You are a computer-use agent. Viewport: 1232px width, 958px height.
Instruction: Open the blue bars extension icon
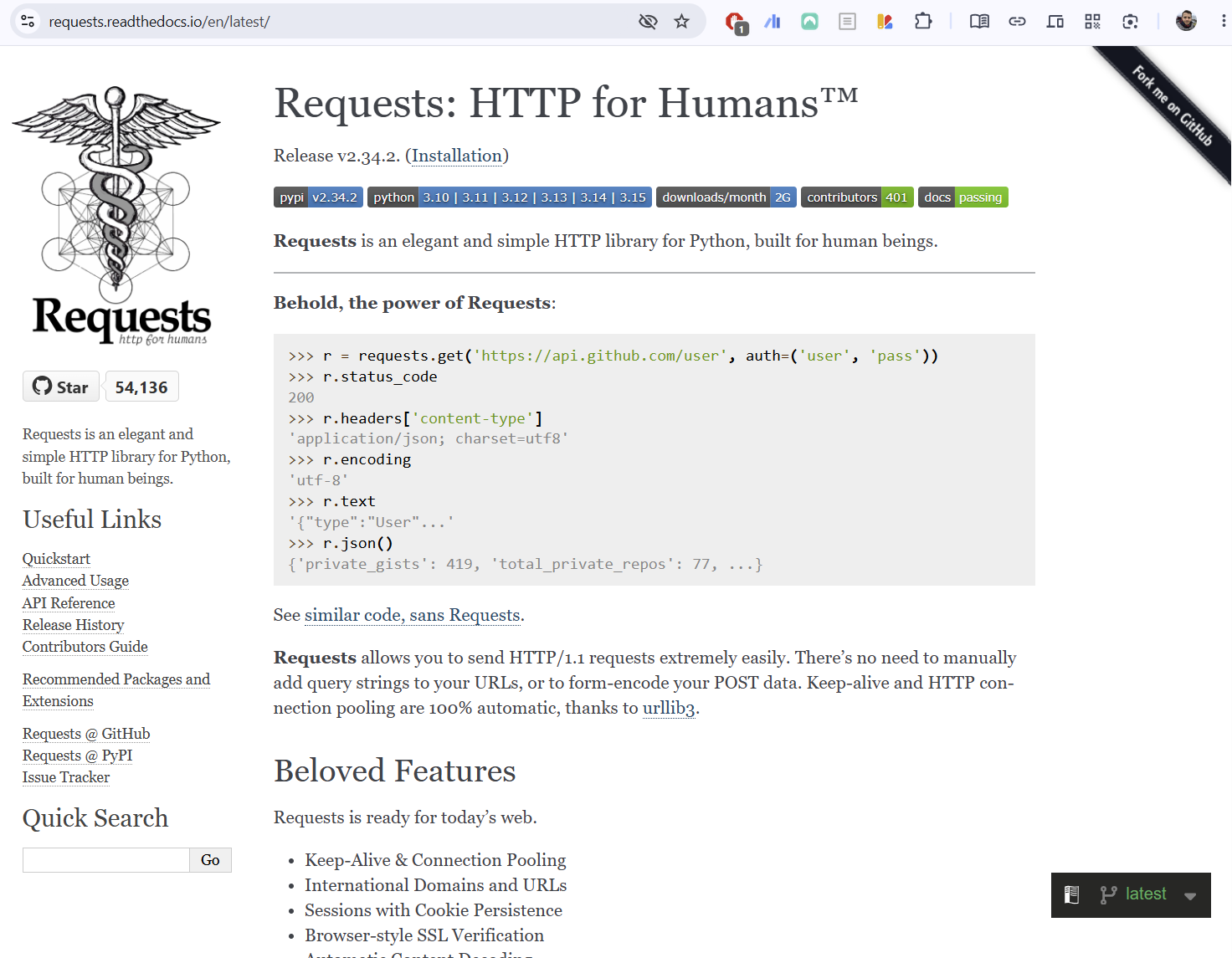(772, 21)
